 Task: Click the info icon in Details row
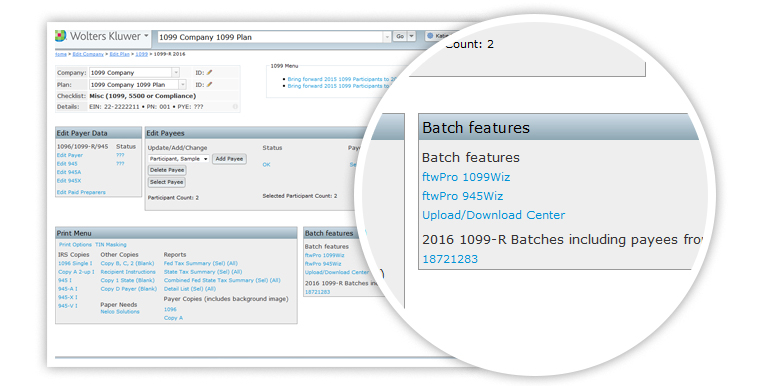point(235,106)
